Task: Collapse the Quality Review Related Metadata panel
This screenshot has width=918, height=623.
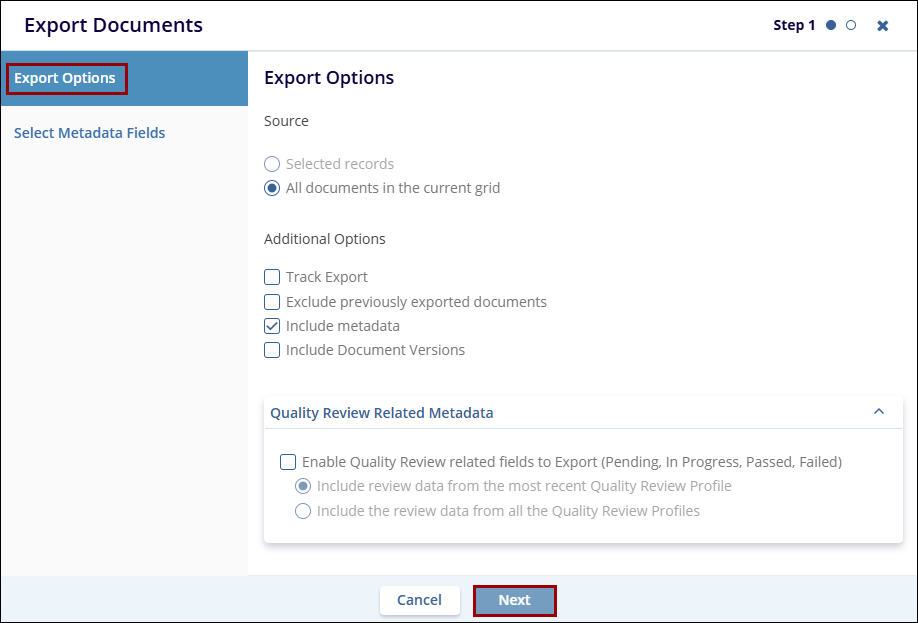Action: 879,412
